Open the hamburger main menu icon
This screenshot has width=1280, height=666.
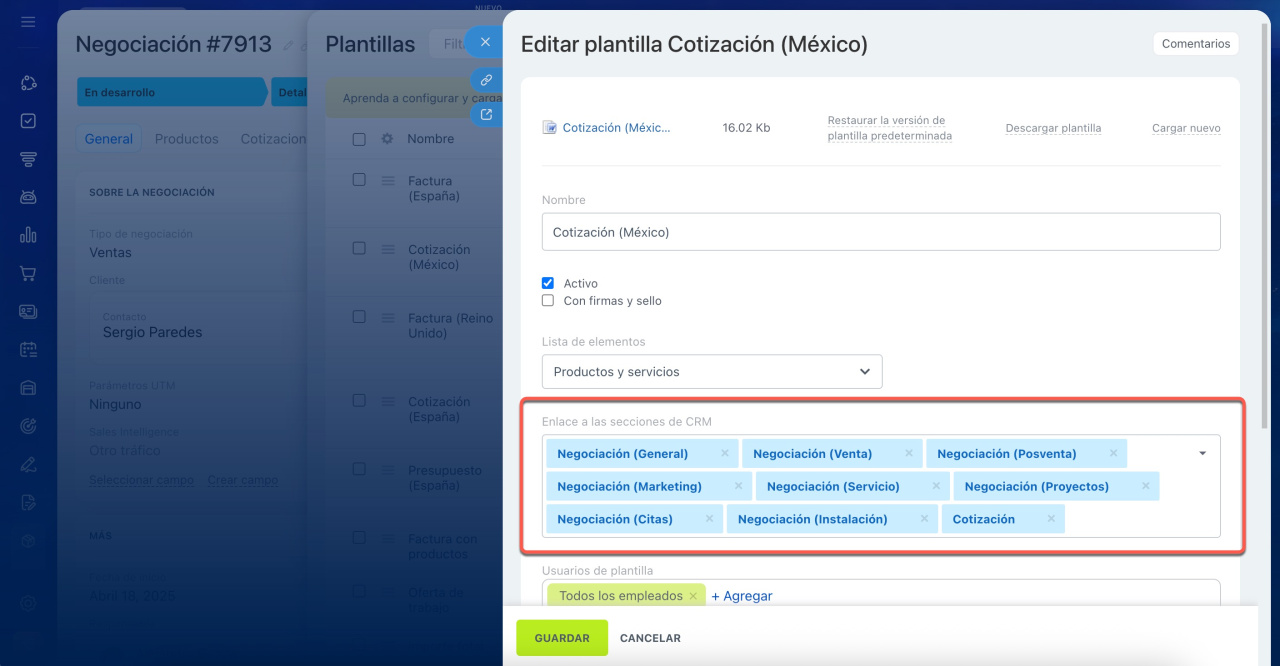click(x=28, y=21)
